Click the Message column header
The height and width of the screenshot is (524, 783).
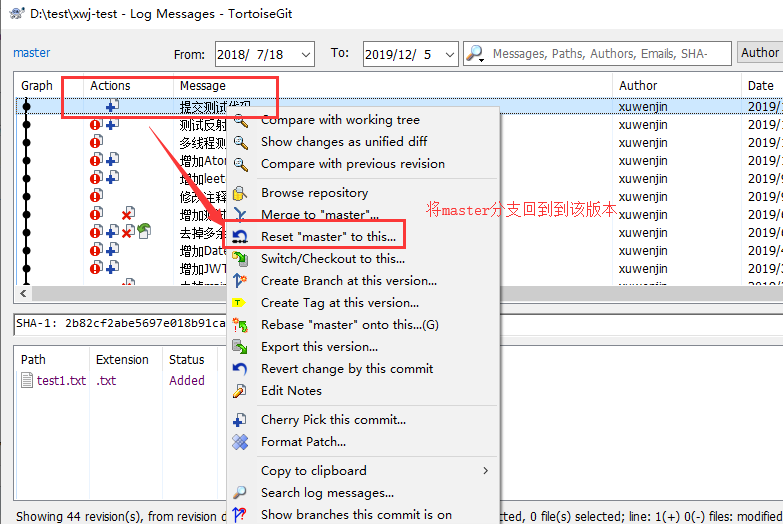203,85
